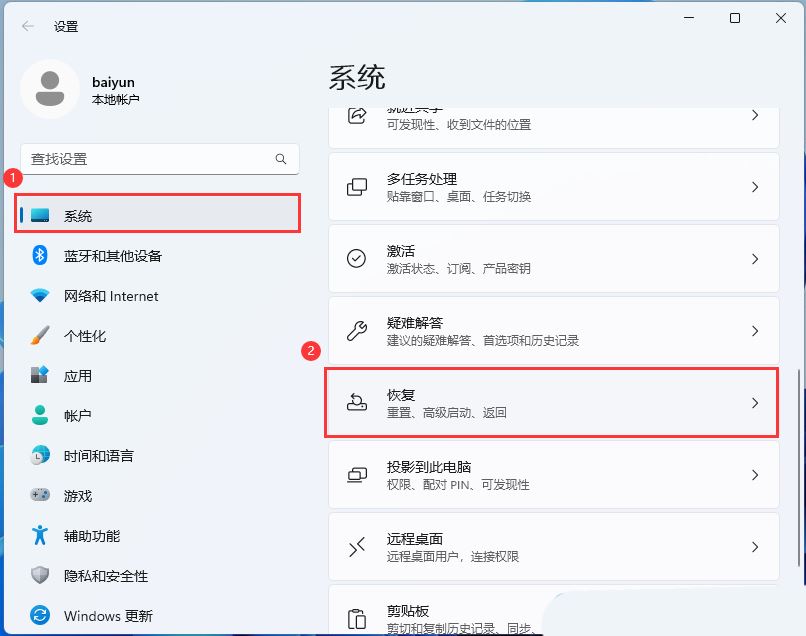
Task: Click the 多任务处理 overlapping windows icon
Action: pyautogui.click(x=357, y=187)
